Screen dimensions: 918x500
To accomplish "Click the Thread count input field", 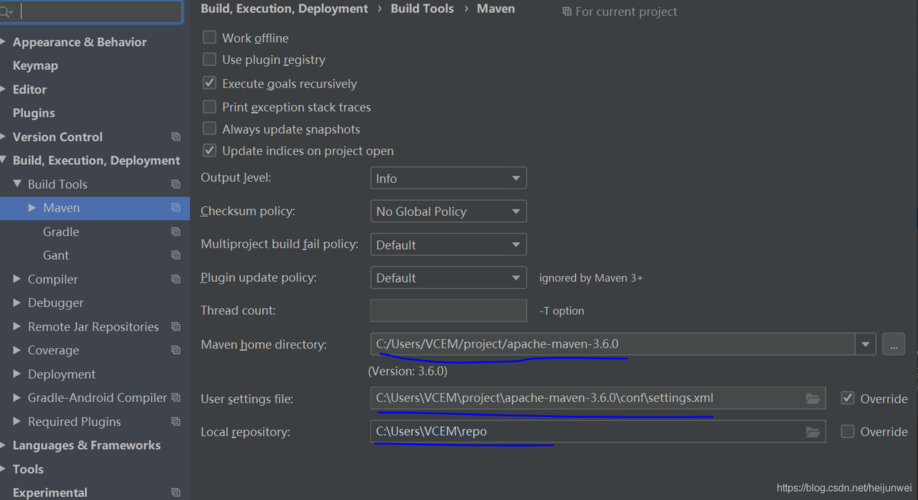I will tap(448, 311).
